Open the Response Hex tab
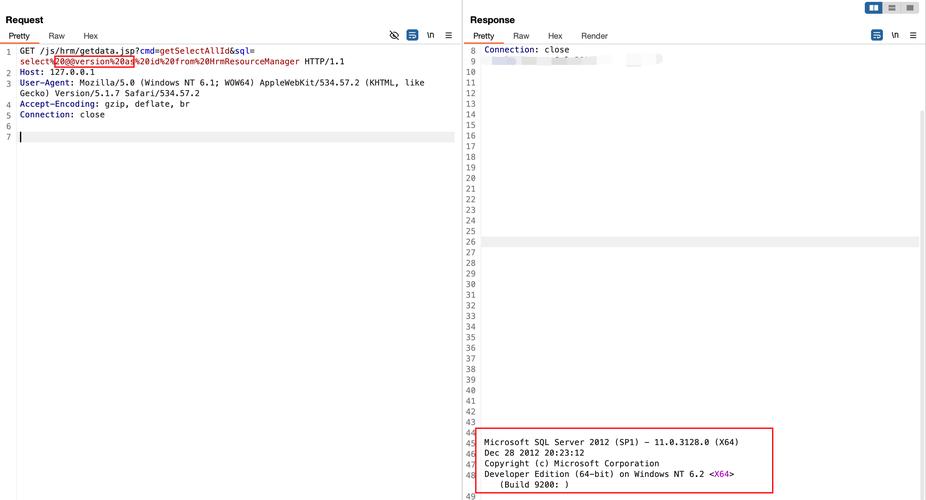This screenshot has width=926, height=500. point(555,36)
